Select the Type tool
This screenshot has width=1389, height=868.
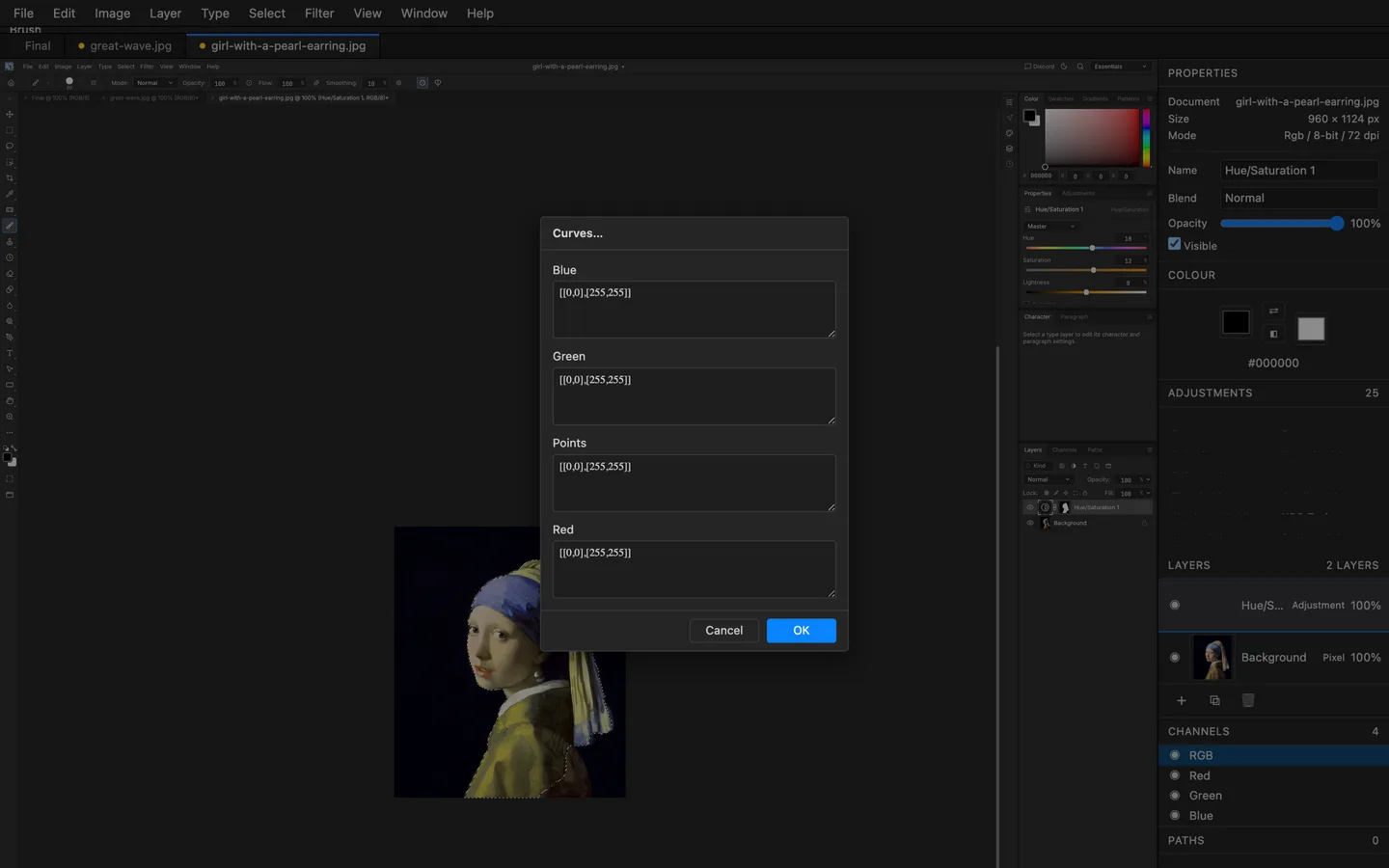coord(10,353)
